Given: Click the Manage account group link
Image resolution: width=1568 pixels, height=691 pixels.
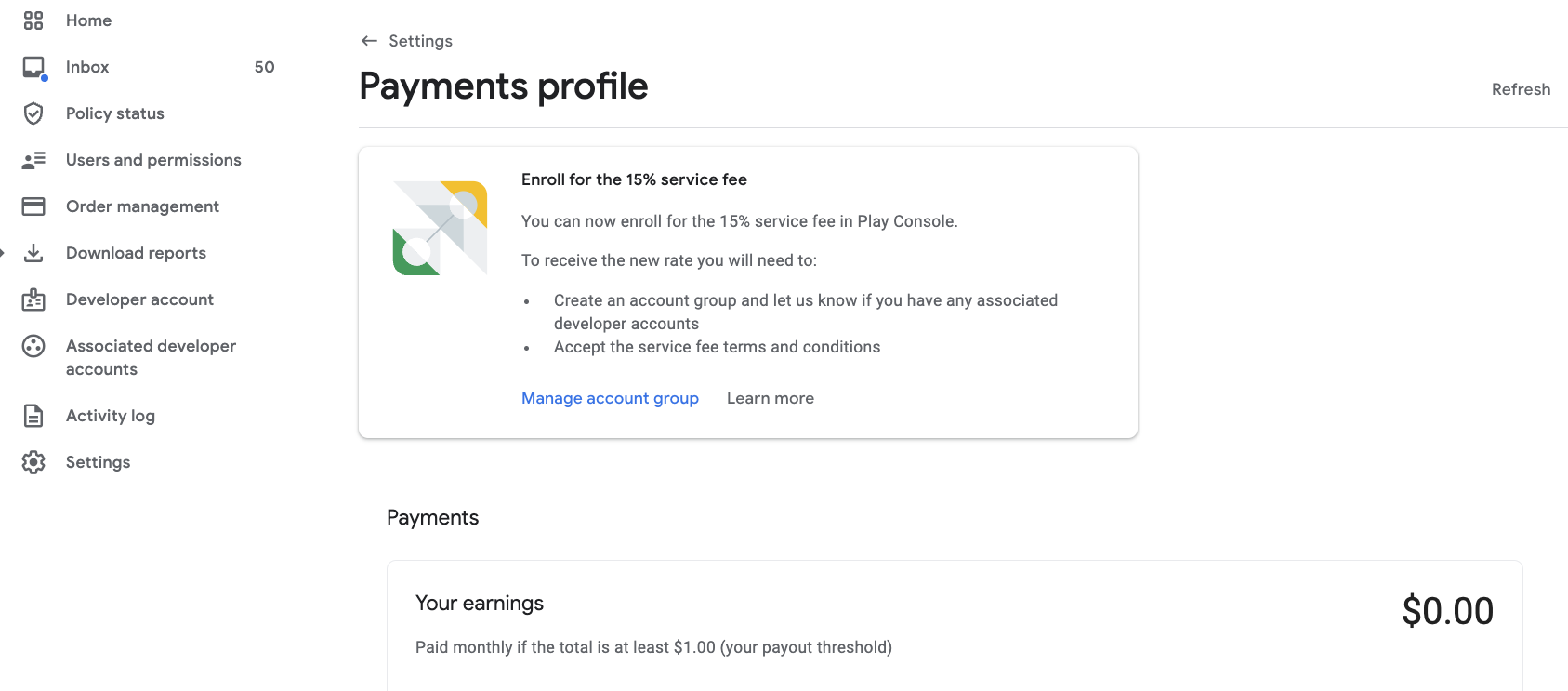Looking at the screenshot, I should [610, 398].
